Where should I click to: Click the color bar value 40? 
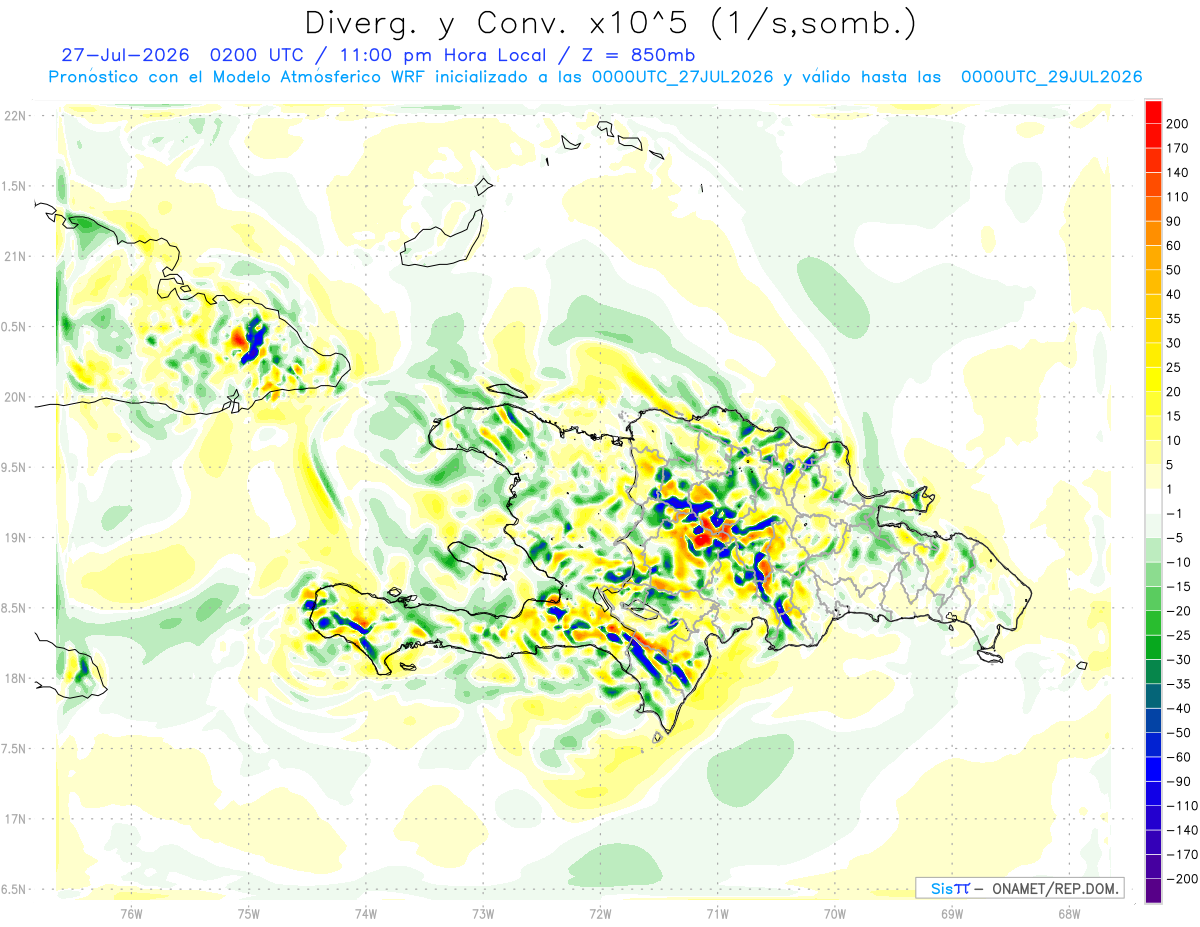1174,294
